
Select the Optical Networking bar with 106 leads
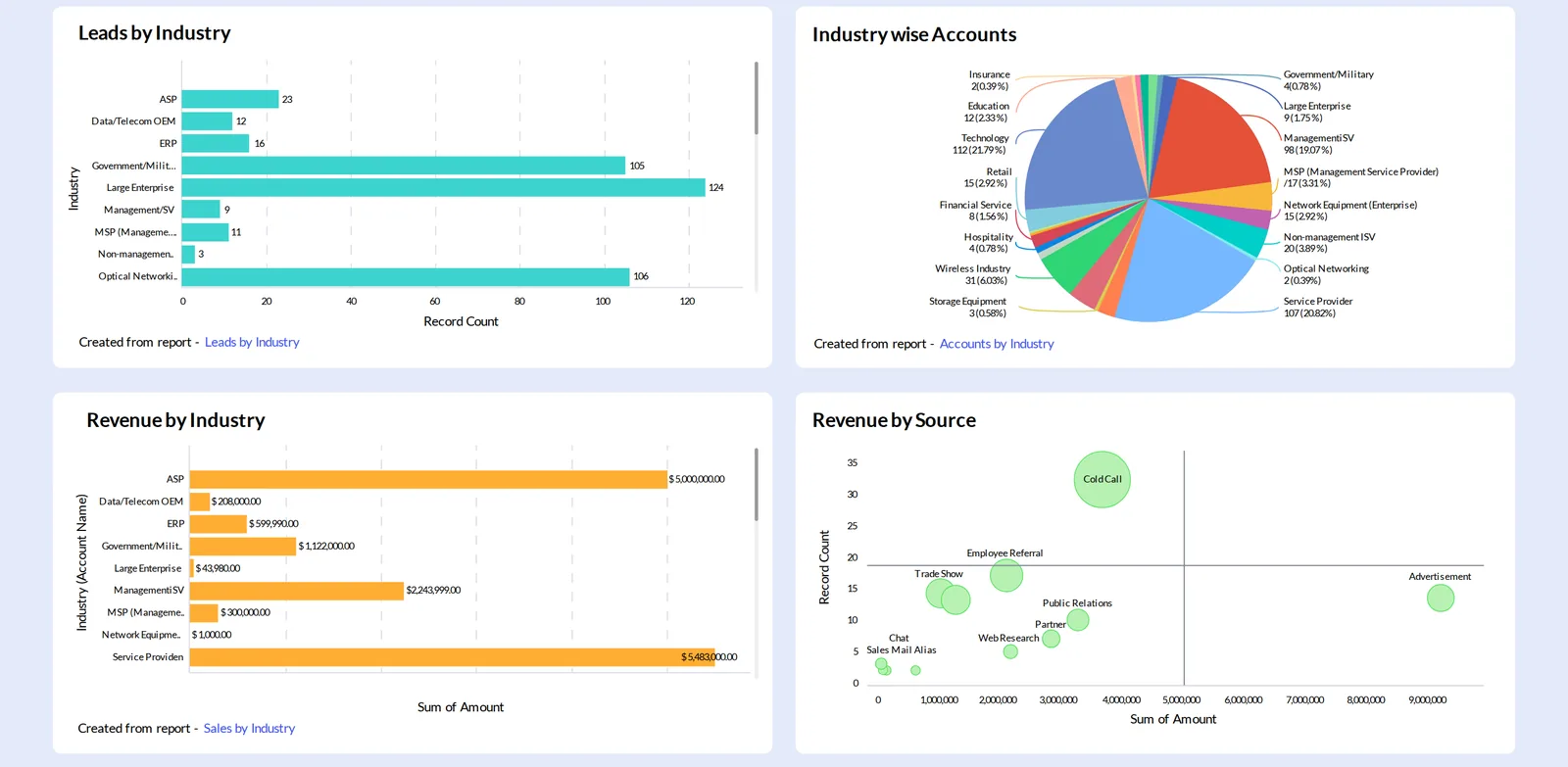[406, 276]
